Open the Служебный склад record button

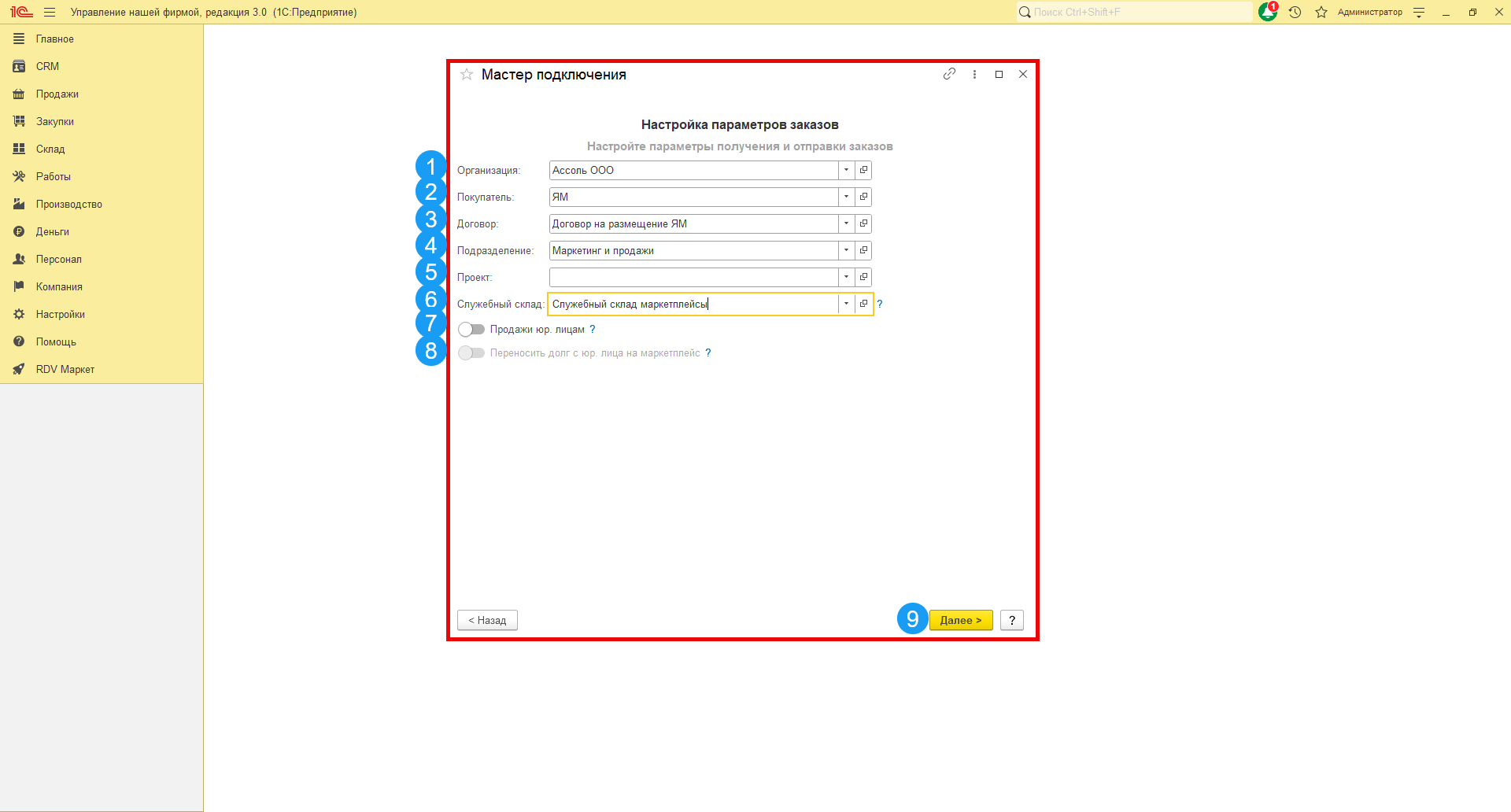tap(863, 304)
